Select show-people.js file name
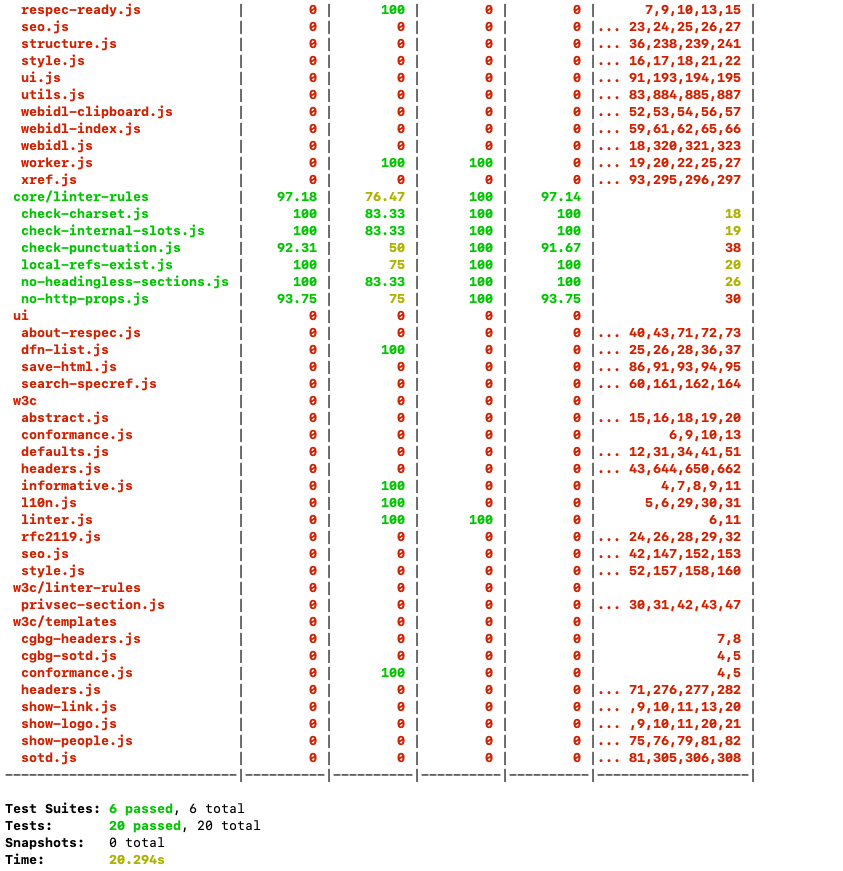Viewport: 843px width, 871px height. tap(77, 741)
